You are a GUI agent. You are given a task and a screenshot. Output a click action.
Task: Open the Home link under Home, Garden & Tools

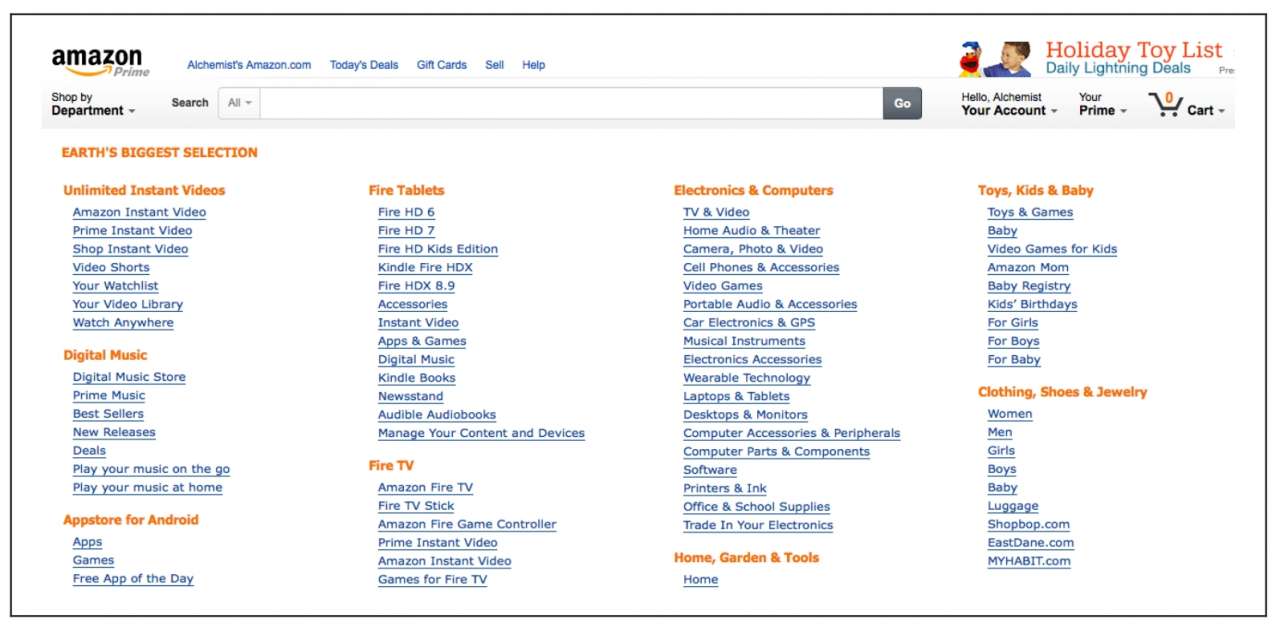tap(700, 580)
